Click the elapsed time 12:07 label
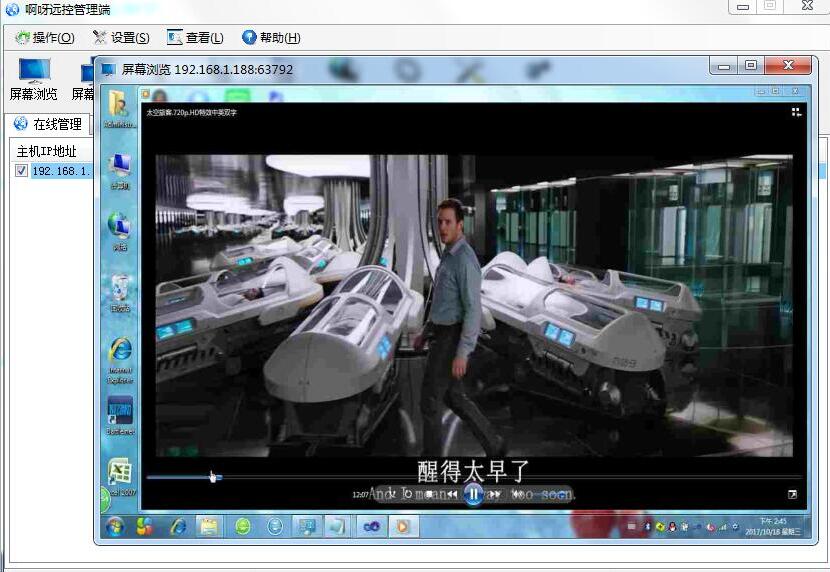Screen dimensions: 830x572 pos(360,495)
